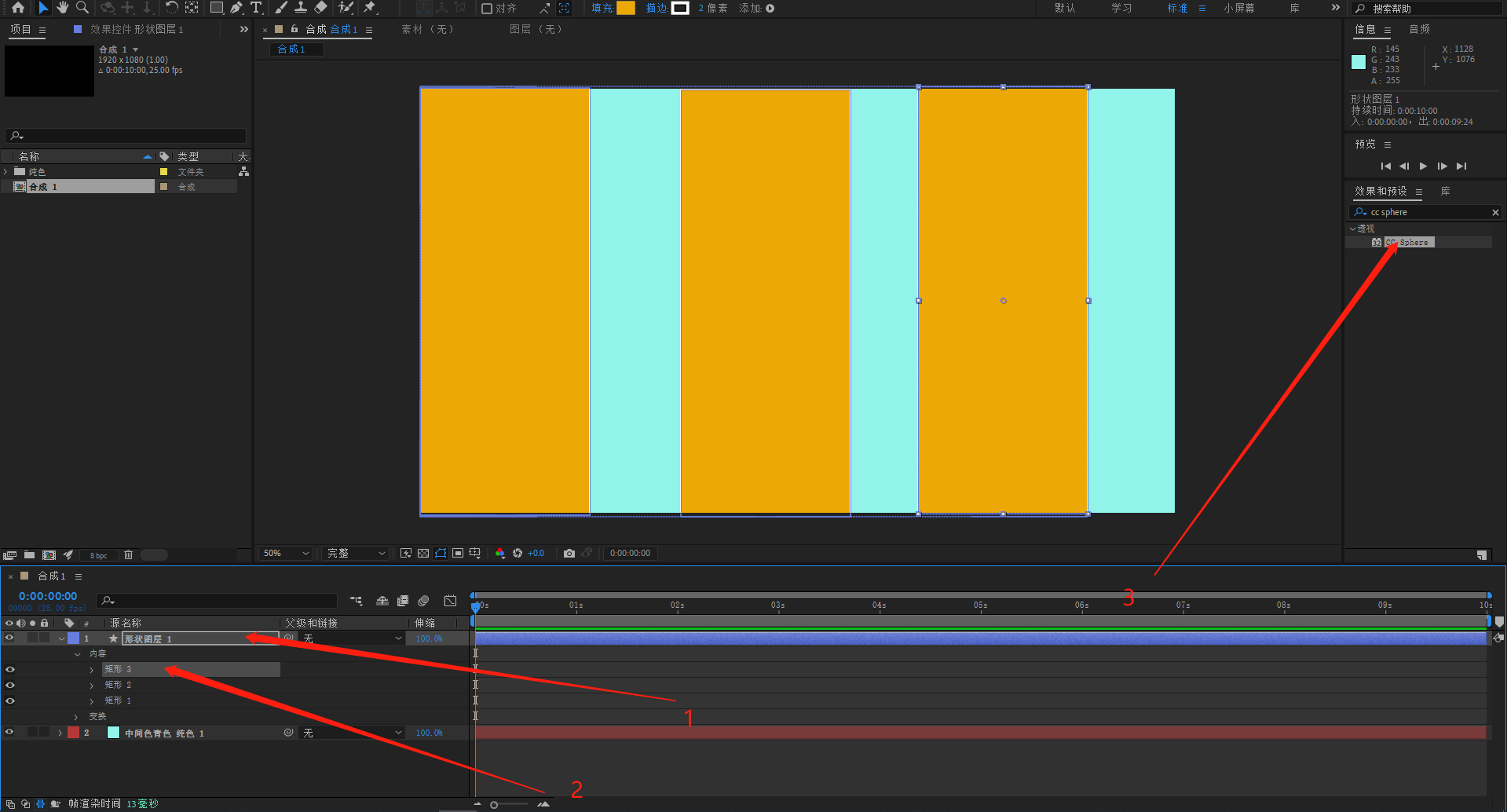1507x812 pixels.
Task: Select the Eraser tool
Action: point(320,8)
